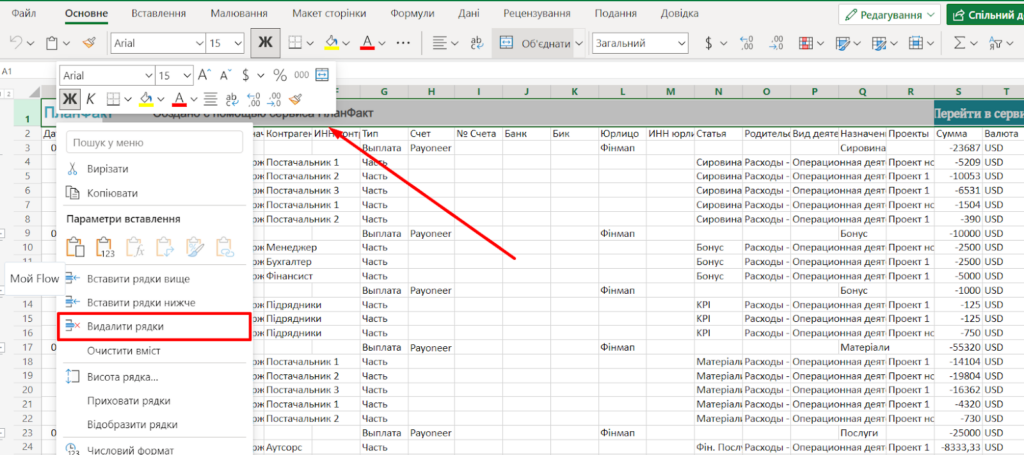Switch to the Вставлення tab
1024x455 pixels.
coord(158,14)
